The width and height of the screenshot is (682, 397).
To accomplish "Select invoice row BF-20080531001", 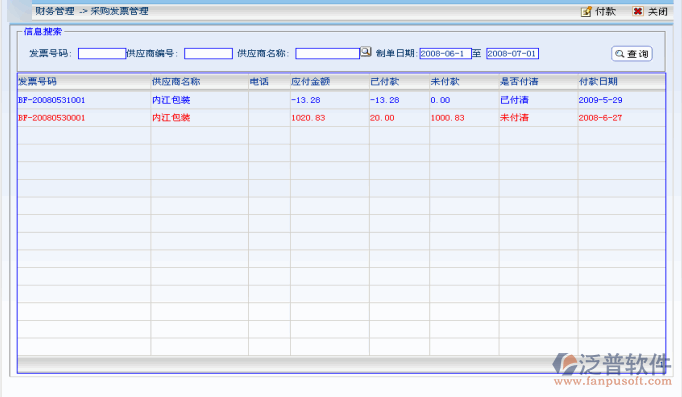I will coord(341,100).
